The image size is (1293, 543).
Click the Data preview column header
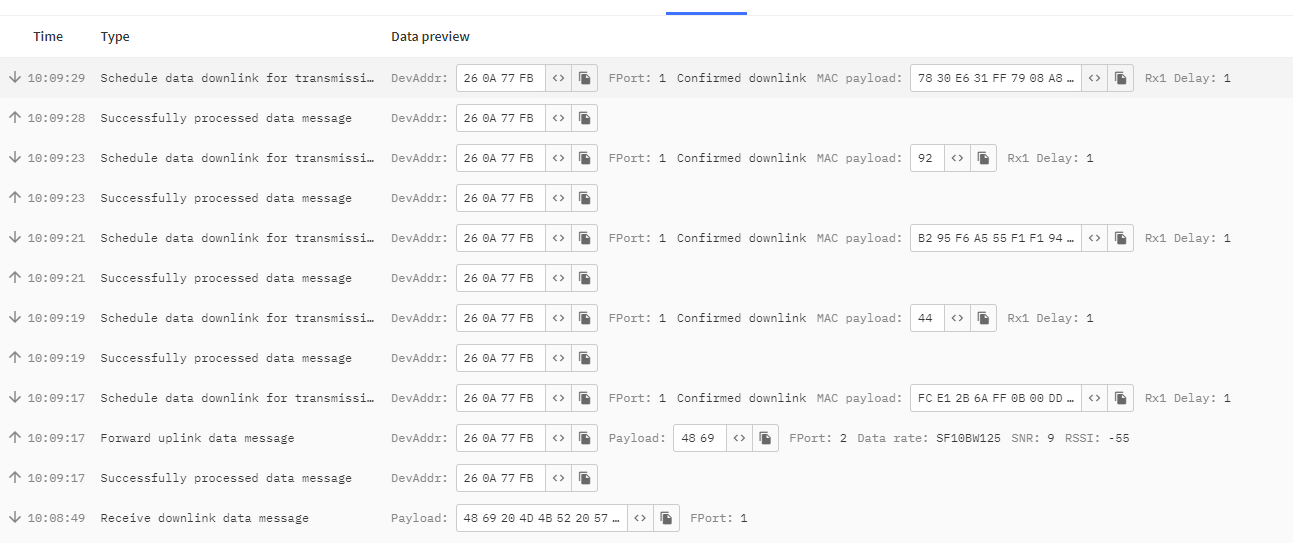click(x=430, y=37)
